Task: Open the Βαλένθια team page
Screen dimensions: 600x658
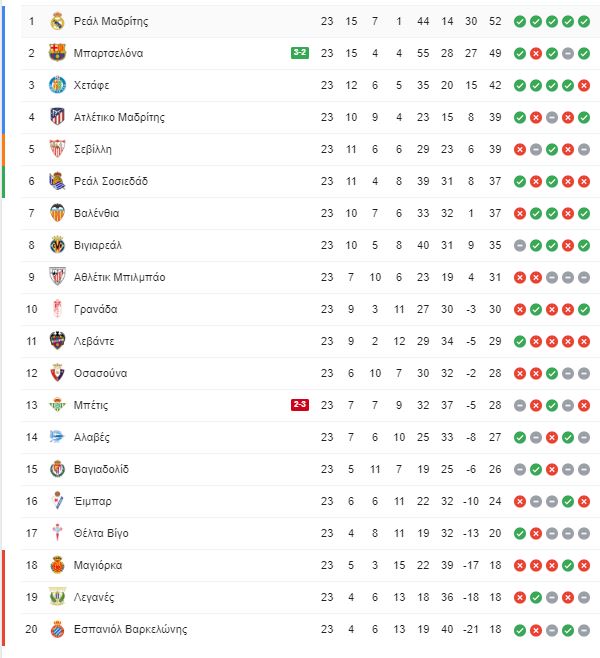Action: (97, 213)
